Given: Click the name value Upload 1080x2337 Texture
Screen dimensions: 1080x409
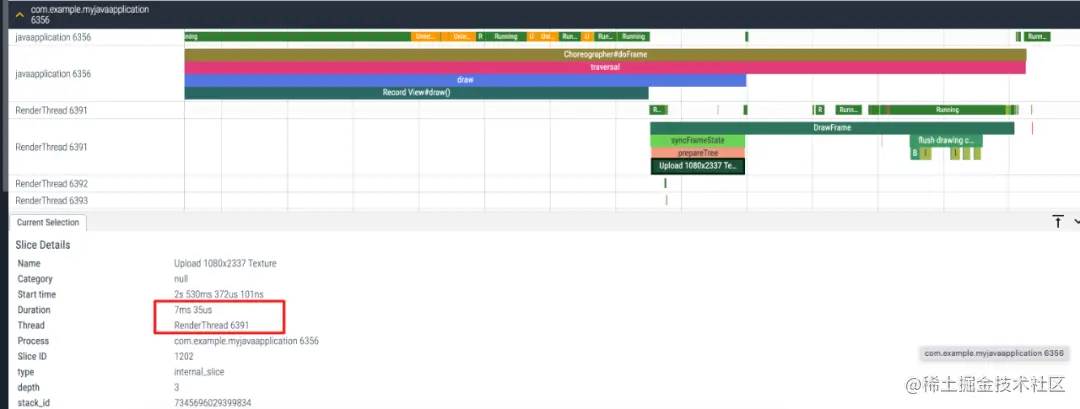Looking at the screenshot, I should click(x=225, y=264).
